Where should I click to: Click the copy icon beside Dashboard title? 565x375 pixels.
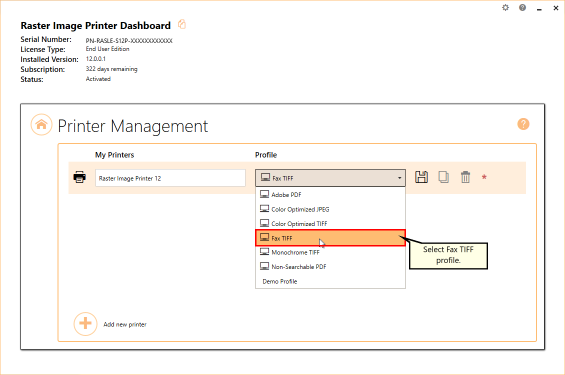coord(182,24)
